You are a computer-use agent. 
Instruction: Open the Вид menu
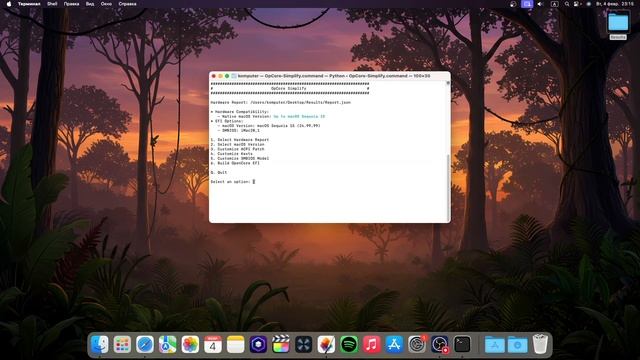(x=90, y=4)
